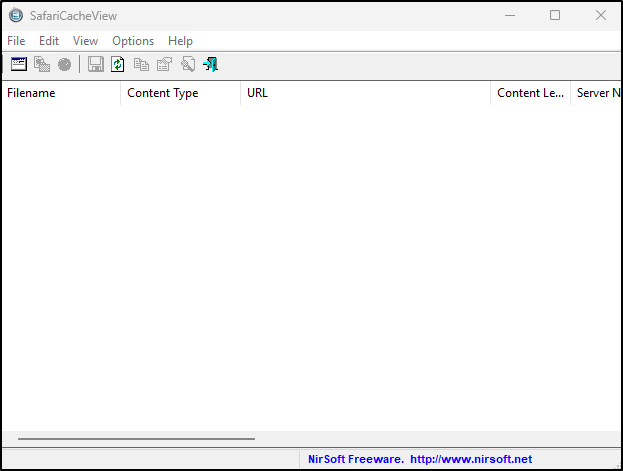Click the Properties toolbar icon
The width and height of the screenshot is (623, 471).
164,64
